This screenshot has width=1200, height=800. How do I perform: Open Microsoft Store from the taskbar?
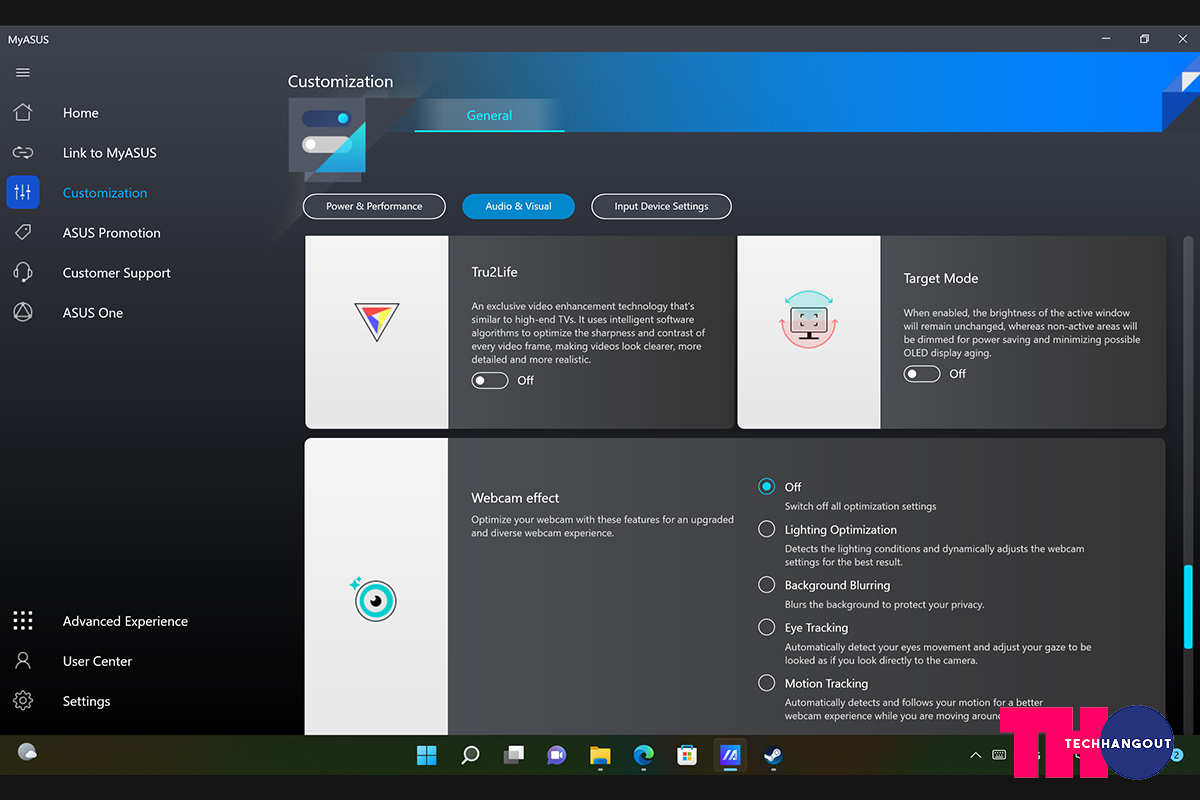687,755
